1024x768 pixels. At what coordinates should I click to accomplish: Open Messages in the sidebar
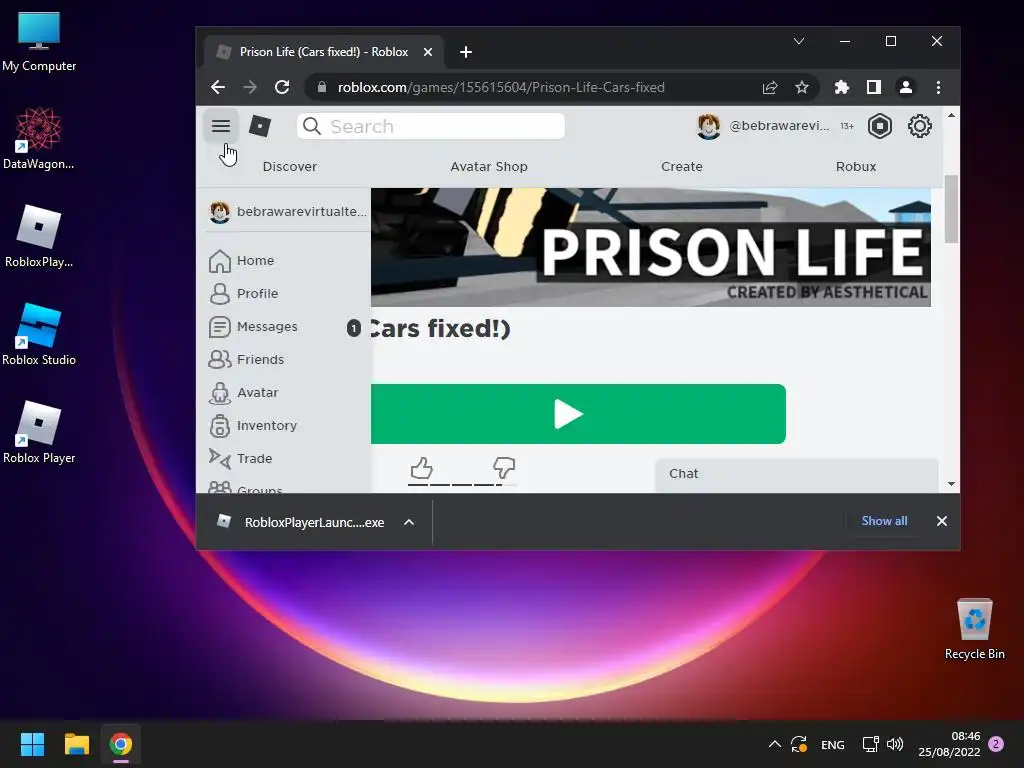pyautogui.click(x=267, y=327)
